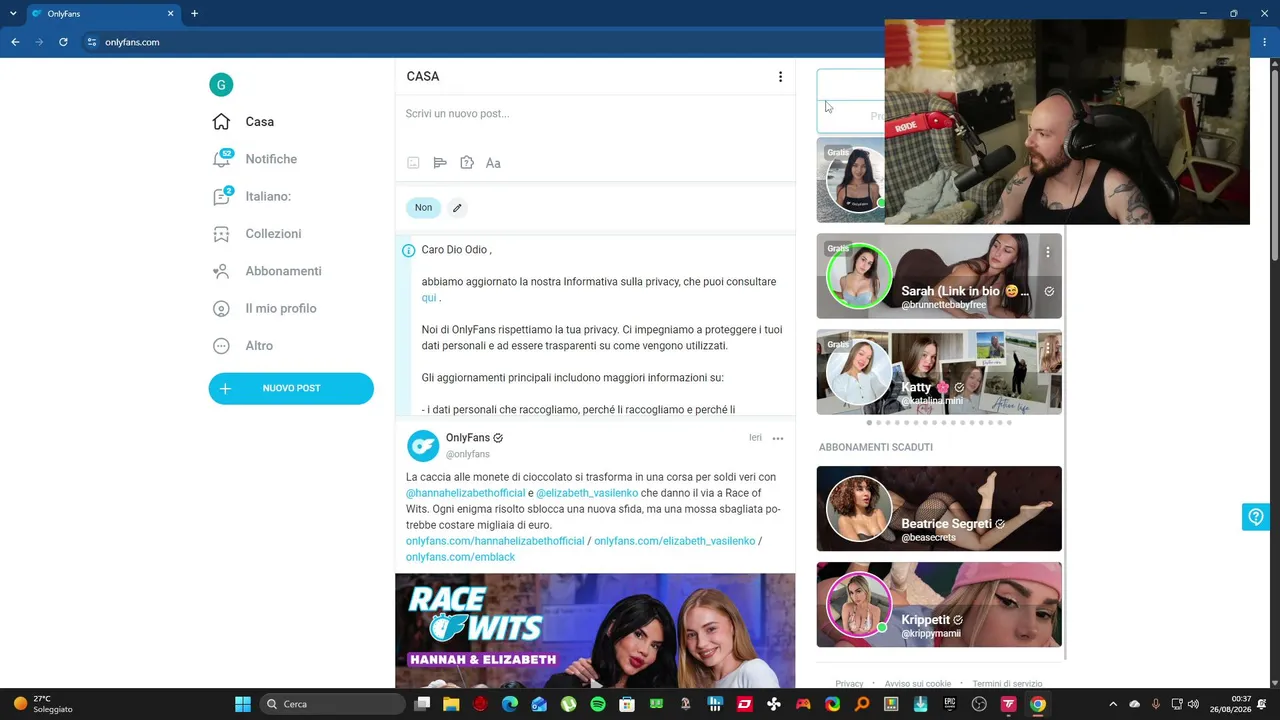Open the Casa home icon in sidebar
The height and width of the screenshot is (720, 1280).
pyautogui.click(x=221, y=122)
